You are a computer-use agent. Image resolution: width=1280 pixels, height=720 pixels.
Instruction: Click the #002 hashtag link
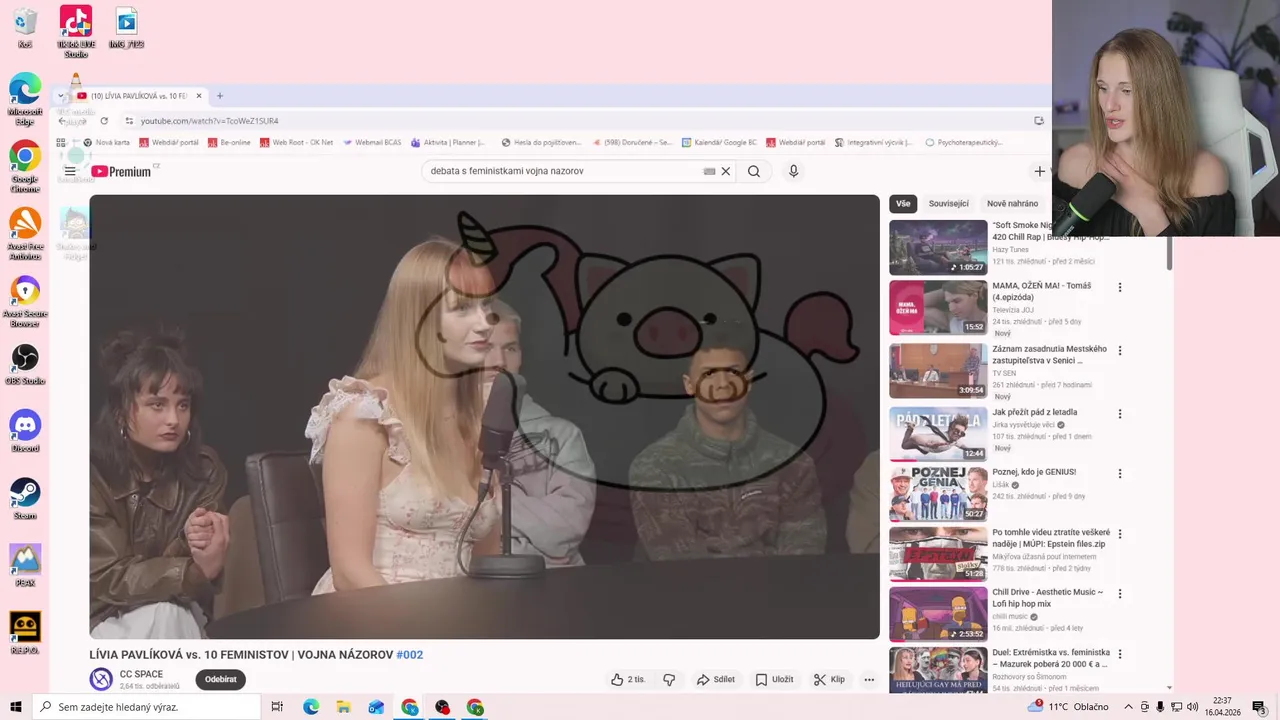point(410,655)
